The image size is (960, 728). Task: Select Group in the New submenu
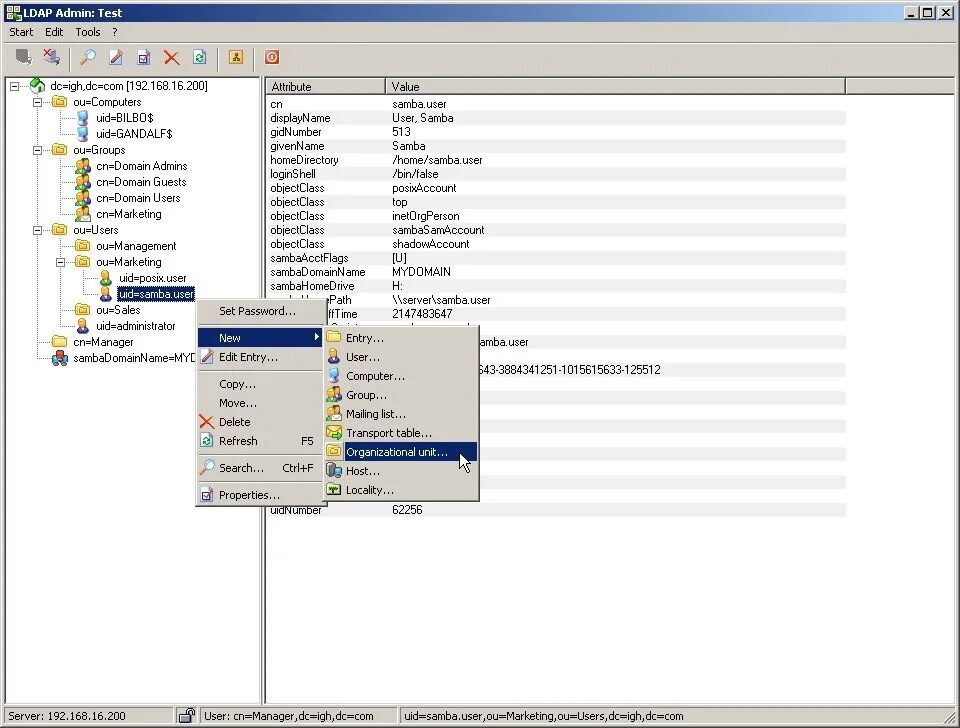coord(401,395)
